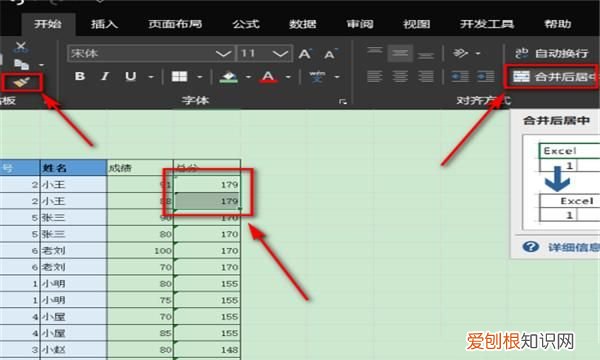This screenshot has width=600, height=360.
Task: Click the Cut scissors icon
Action: click(x=20, y=47)
